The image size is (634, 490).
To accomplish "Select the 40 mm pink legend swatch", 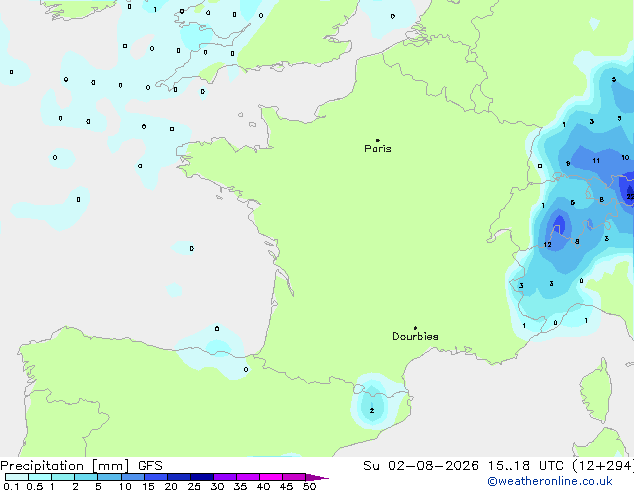I will point(271,477).
